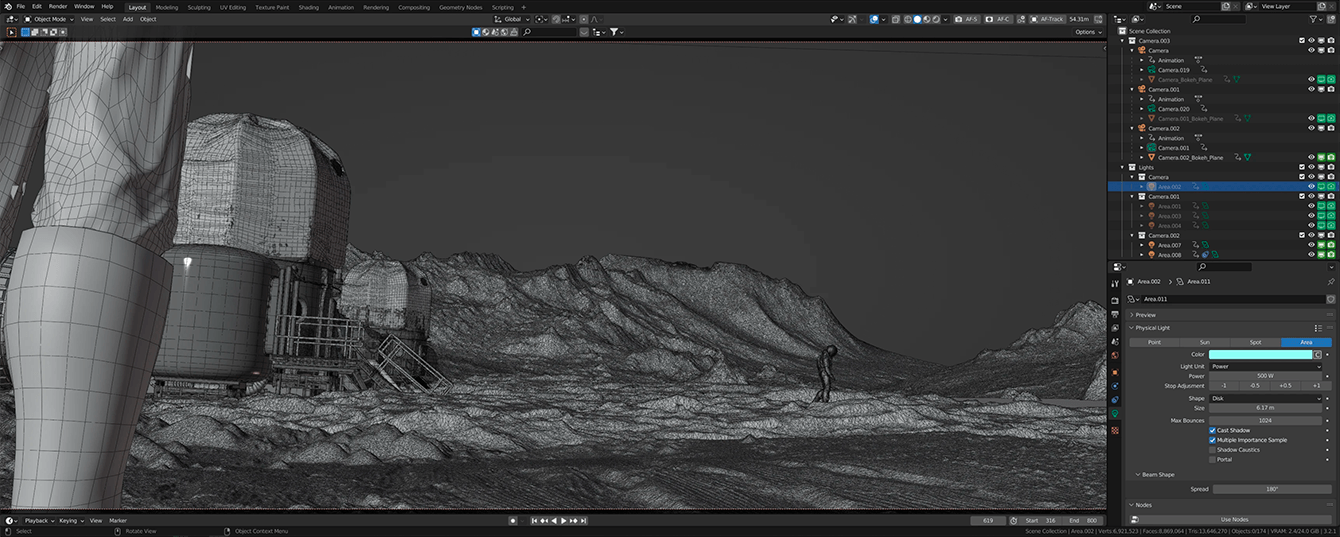This screenshot has height=537, width=1340.
Task: Click the cyan light Color swatch
Action: coord(1260,354)
